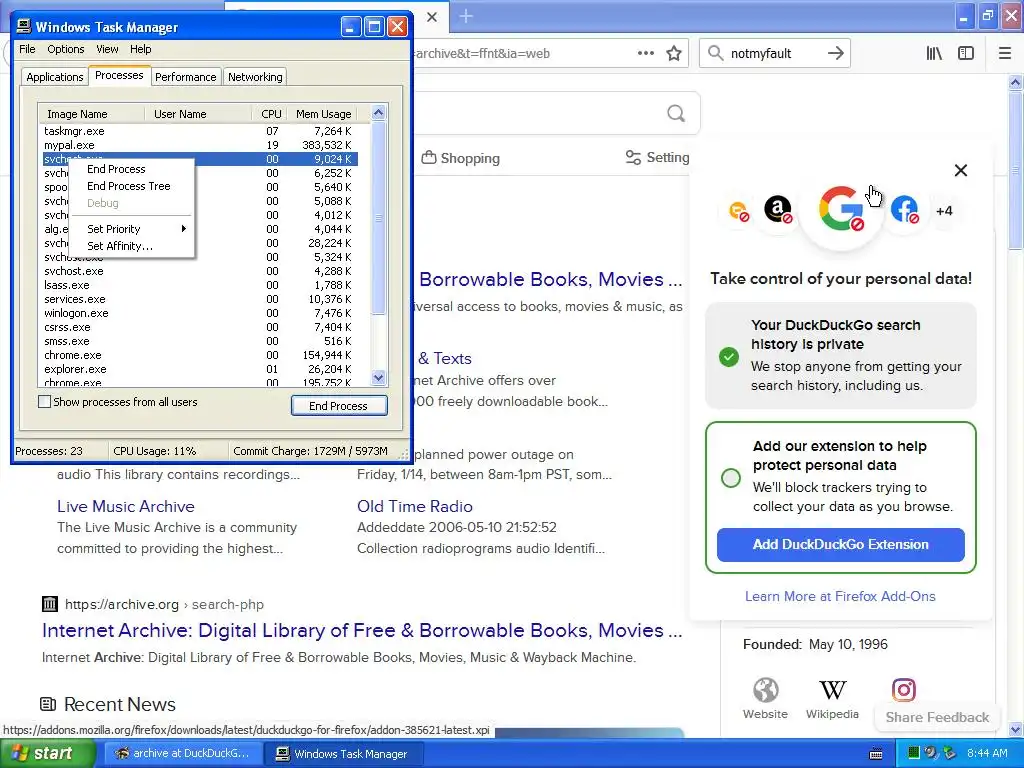Toggle Show processes from all users
This screenshot has height=768, width=1024.
tap(44, 402)
